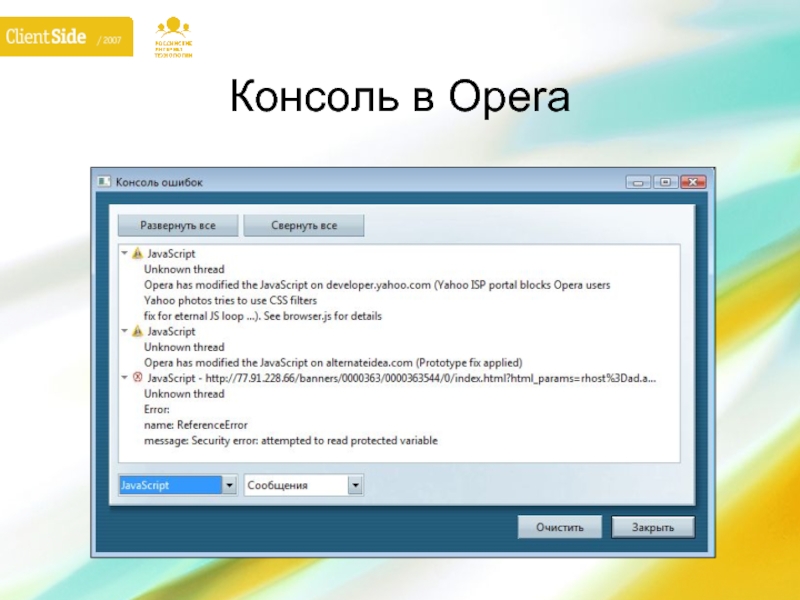The image size is (800, 600).
Task: Click the Развернуть все button
Action: pos(178,226)
